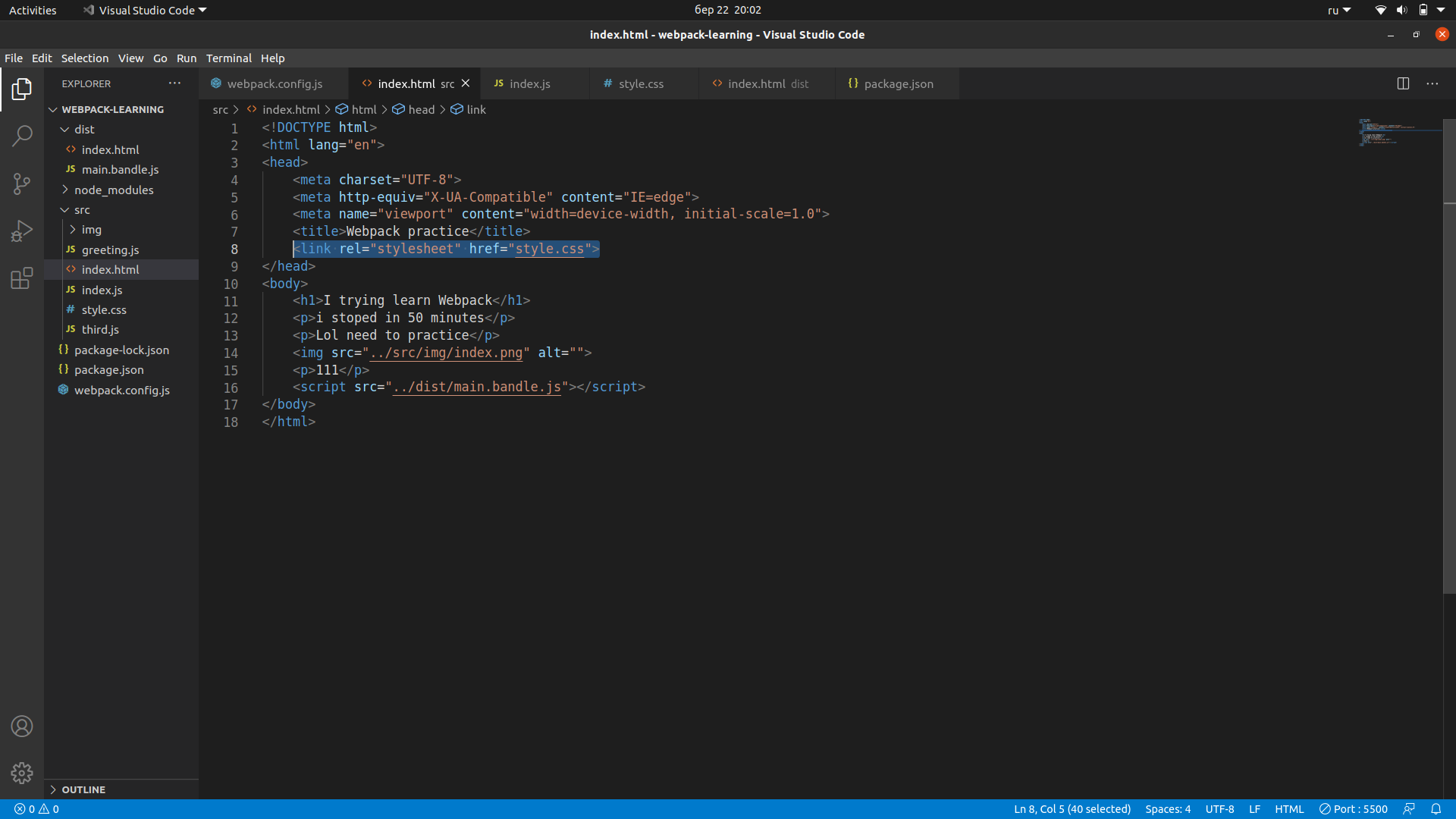Change end of line LF

click(x=1254, y=809)
